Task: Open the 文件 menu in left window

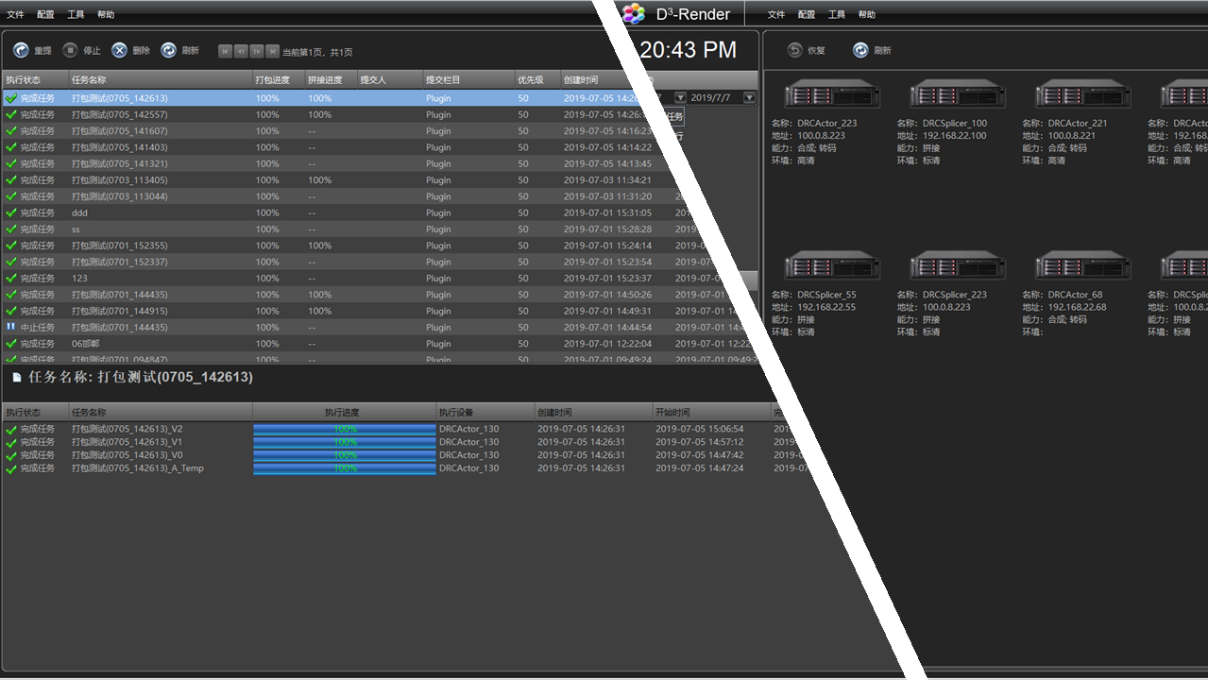Action: click(16, 15)
